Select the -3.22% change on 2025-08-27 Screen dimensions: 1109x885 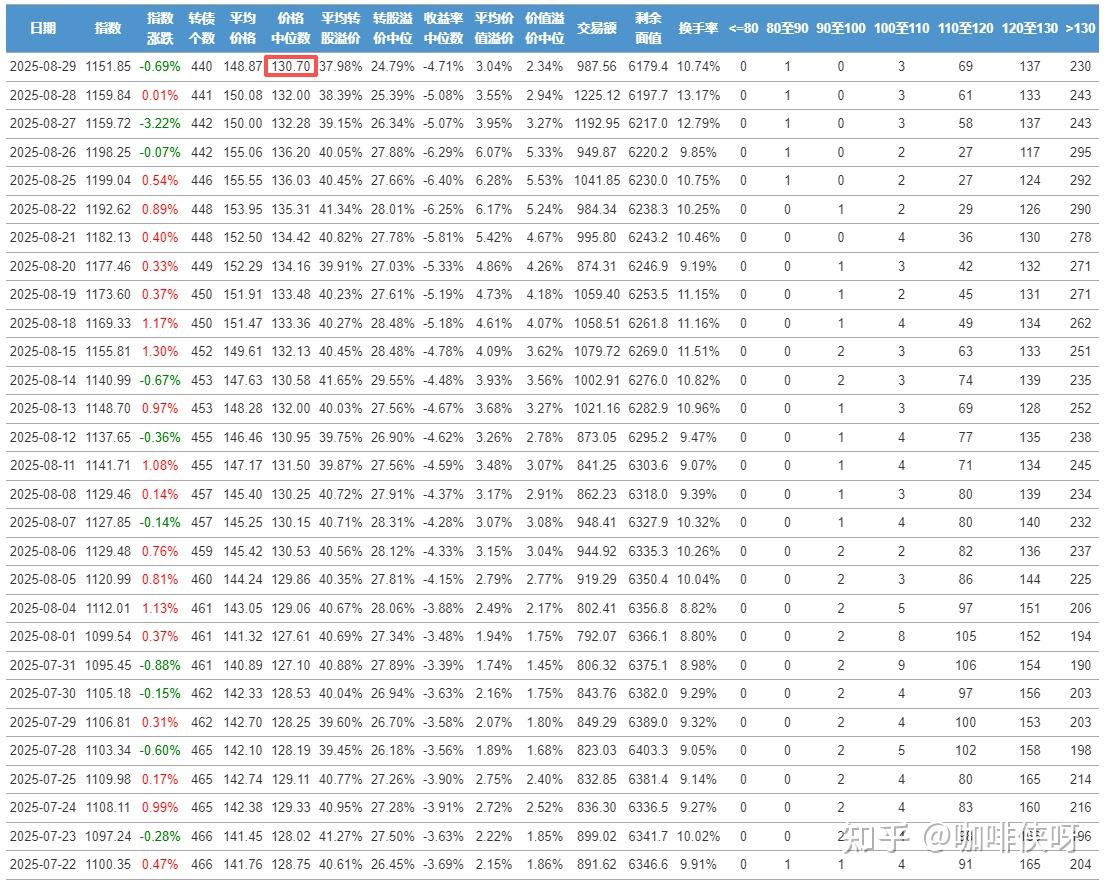point(160,123)
